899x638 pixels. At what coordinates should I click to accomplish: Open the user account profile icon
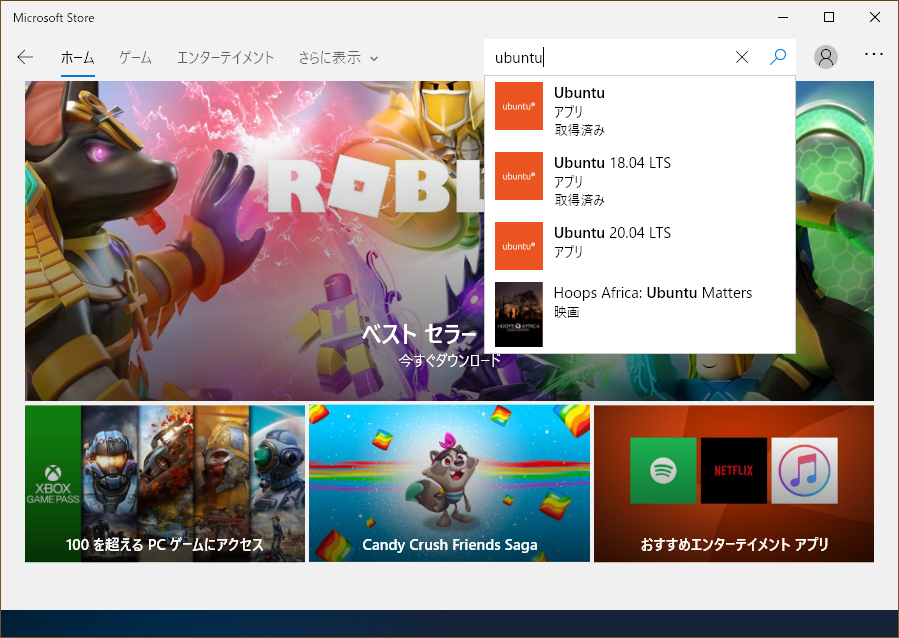(x=826, y=57)
